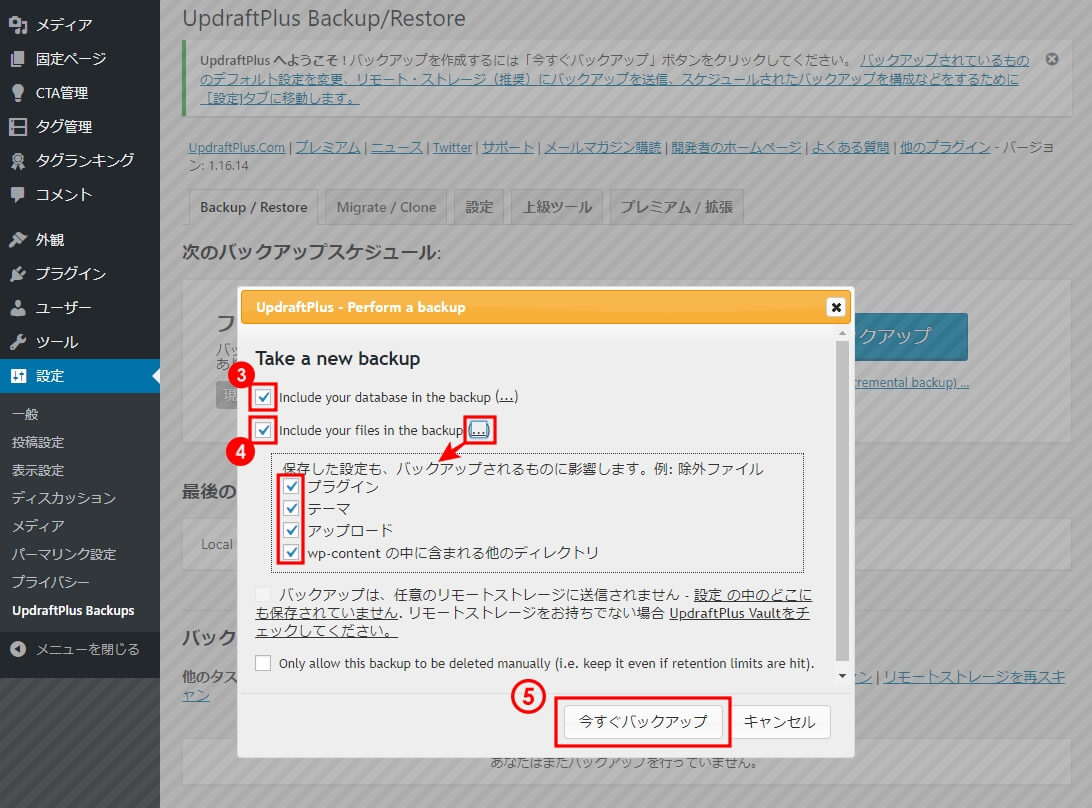
Task: Click dialog scrollbar down arrow
Action: click(842, 676)
